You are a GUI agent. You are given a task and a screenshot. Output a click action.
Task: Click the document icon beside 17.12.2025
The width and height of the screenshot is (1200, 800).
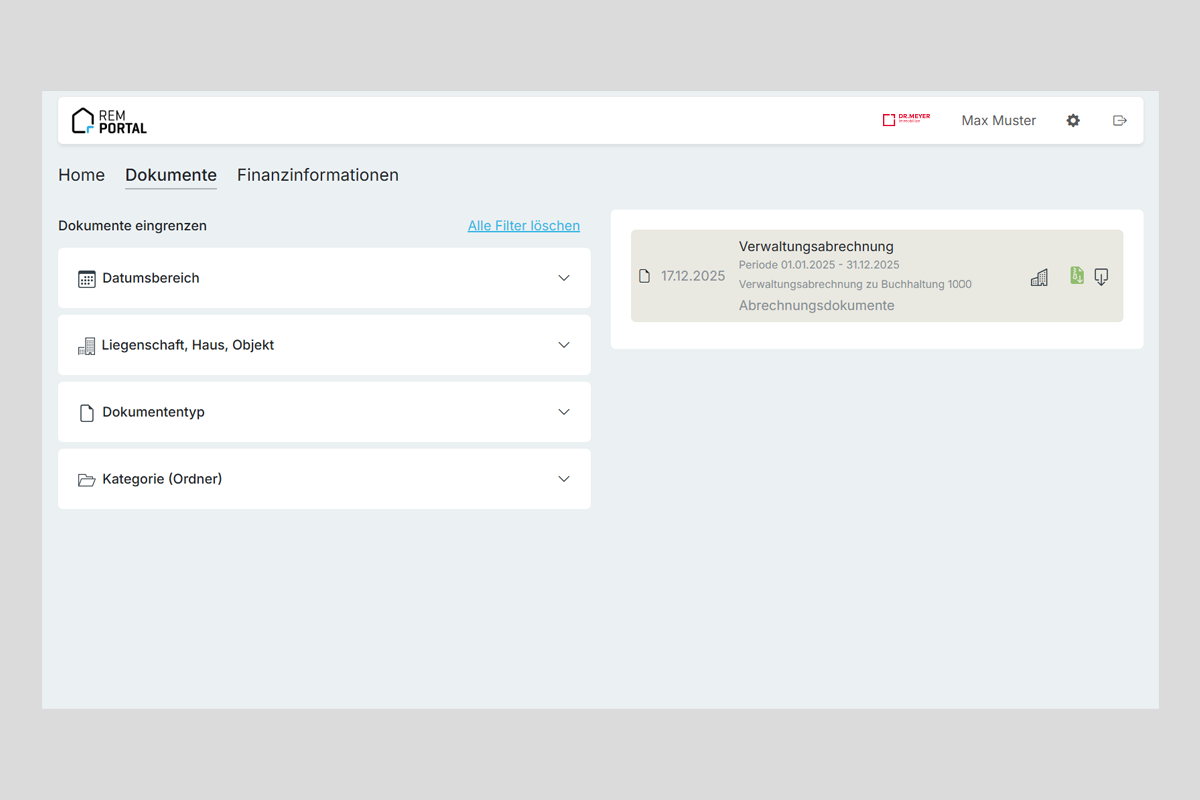point(645,276)
